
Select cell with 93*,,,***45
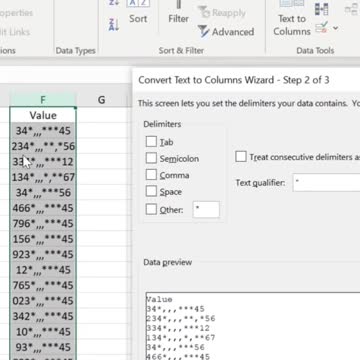coord(43,347)
